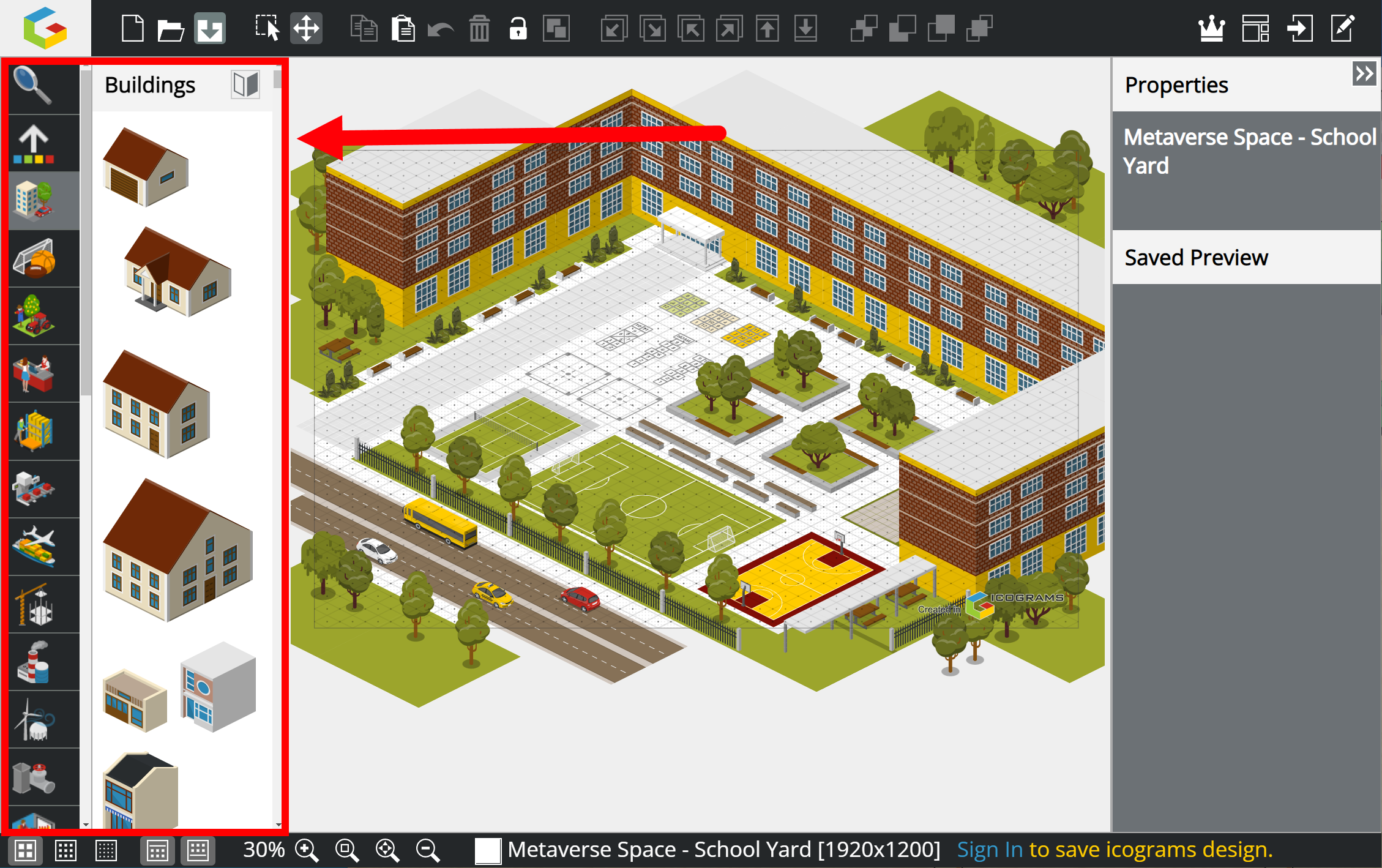Click the Sign In link
The height and width of the screenshot is (868, 1382).
click(990, 850)
